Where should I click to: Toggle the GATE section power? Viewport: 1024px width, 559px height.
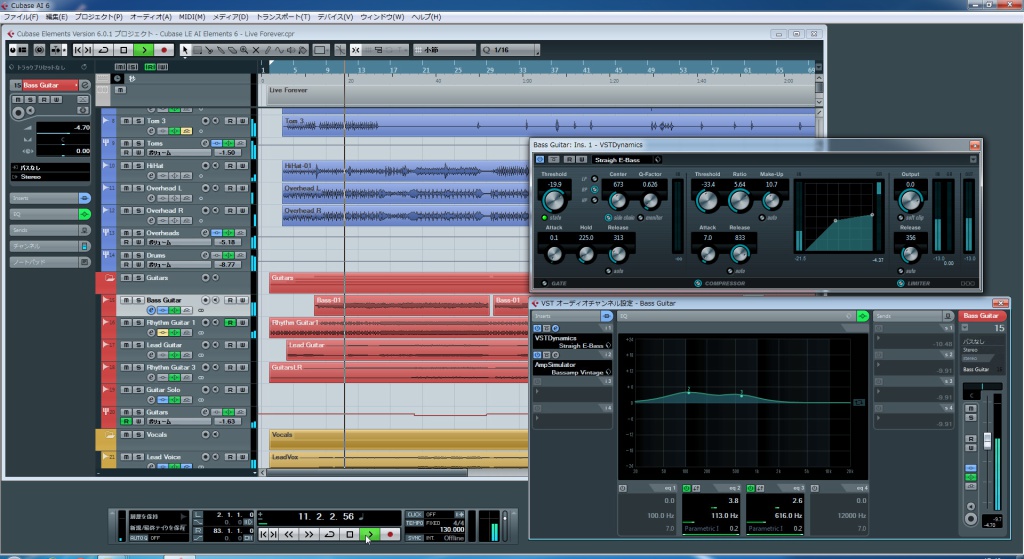click(545, 283)
